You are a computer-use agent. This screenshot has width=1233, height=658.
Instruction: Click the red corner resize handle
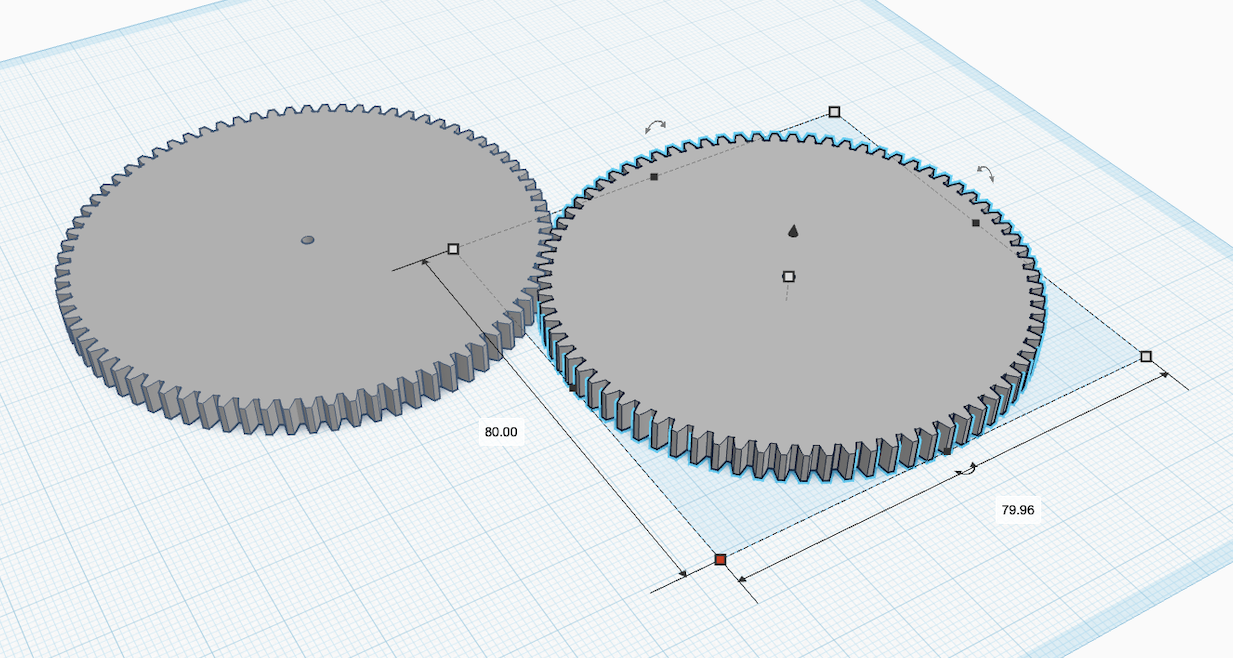(720, 560)
